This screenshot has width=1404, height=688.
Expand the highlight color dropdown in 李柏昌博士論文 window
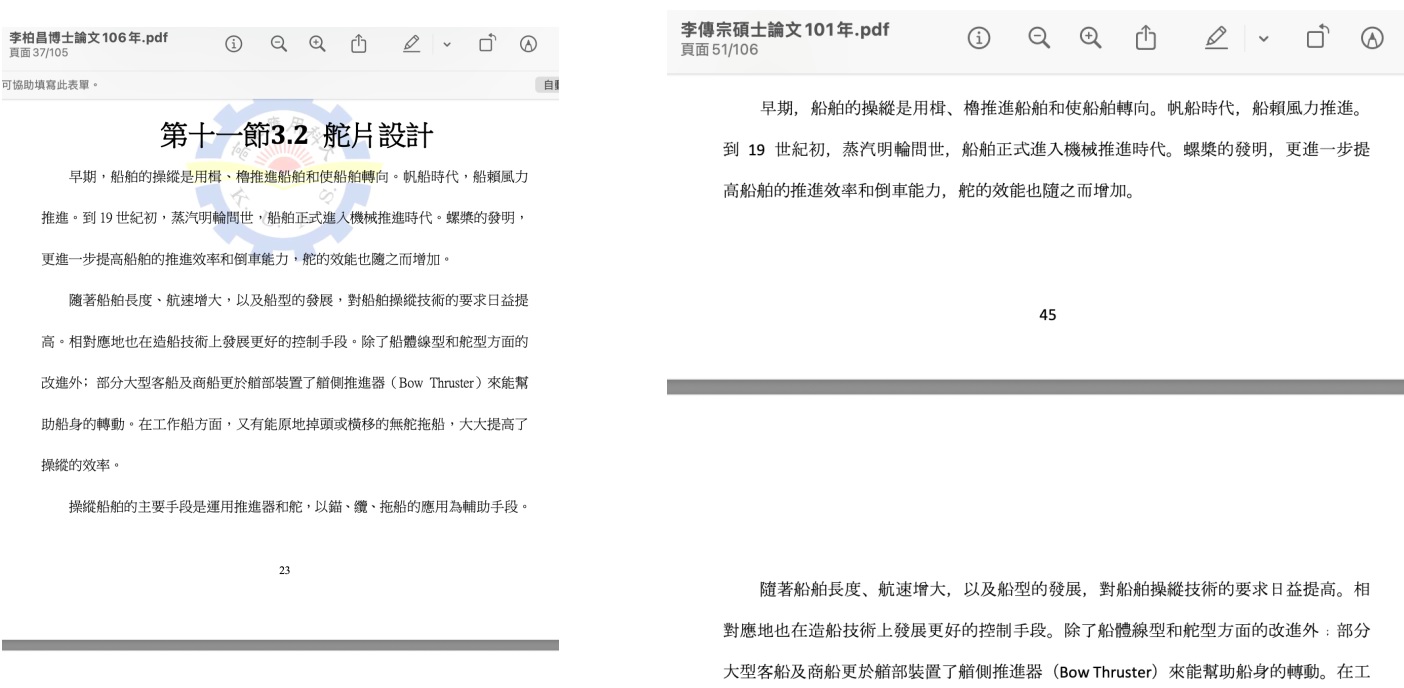pos(447,45)
